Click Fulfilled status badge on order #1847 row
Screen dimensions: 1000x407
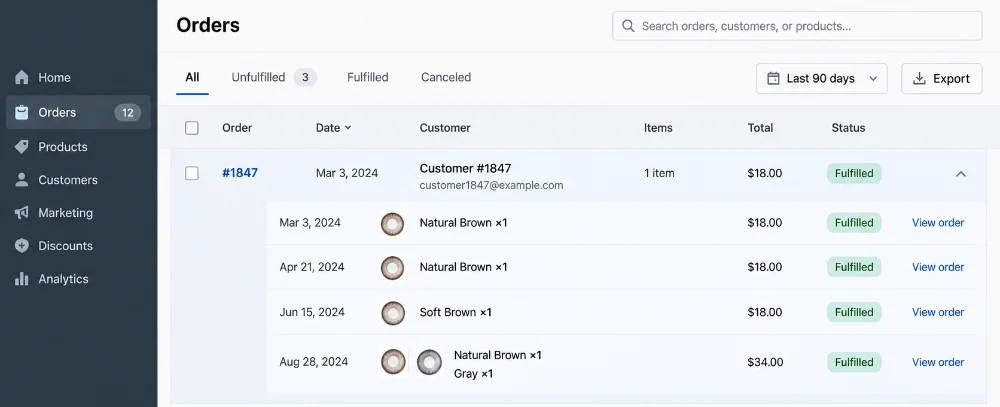point(854,173)
